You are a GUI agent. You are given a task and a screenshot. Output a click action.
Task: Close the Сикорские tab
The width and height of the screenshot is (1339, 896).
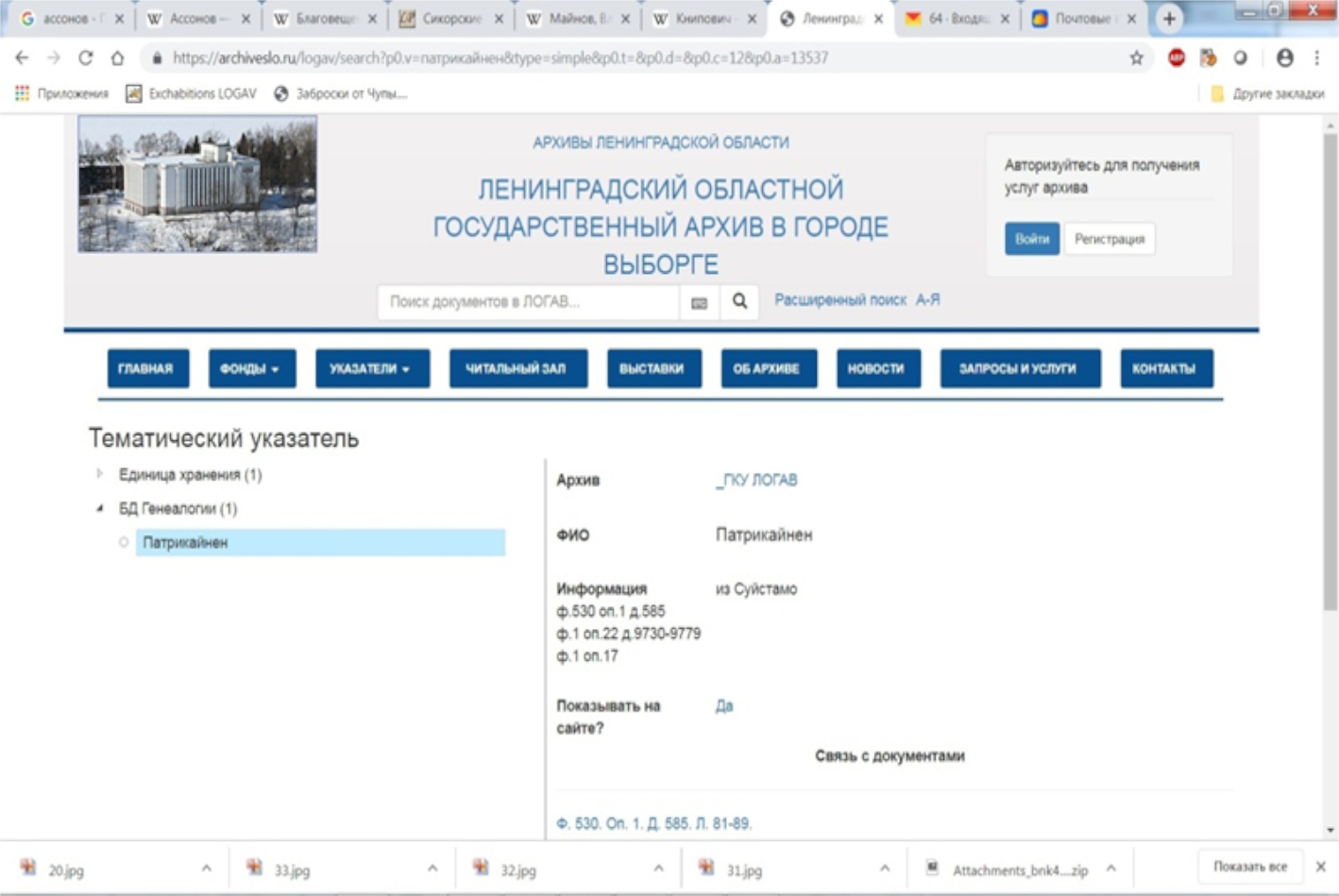tap(498, 19)
